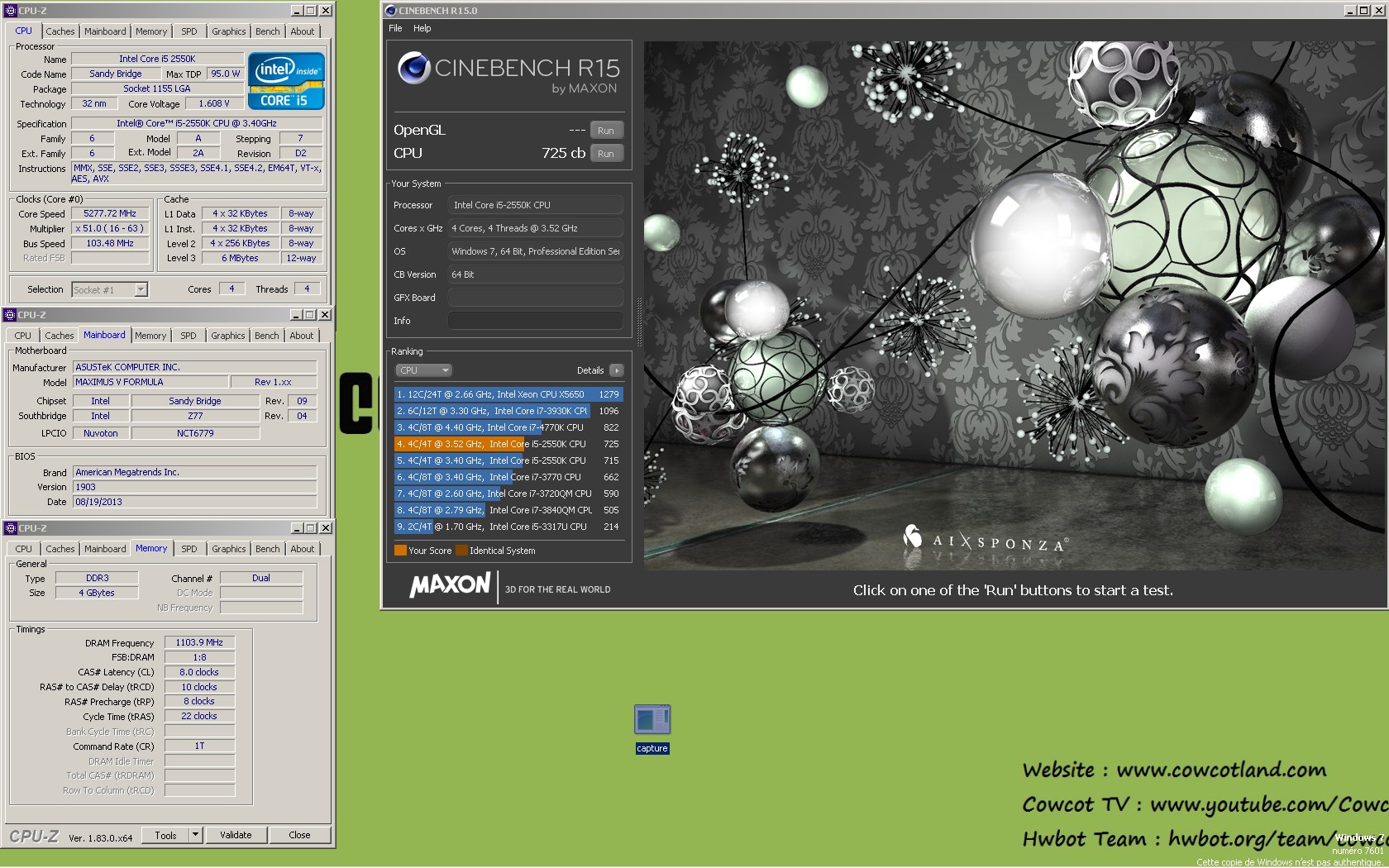Image resolution: width=1389 pixels, height=868 pixels.
Task: Open the CPU ranking type dropdown
Action: point(423,370)
